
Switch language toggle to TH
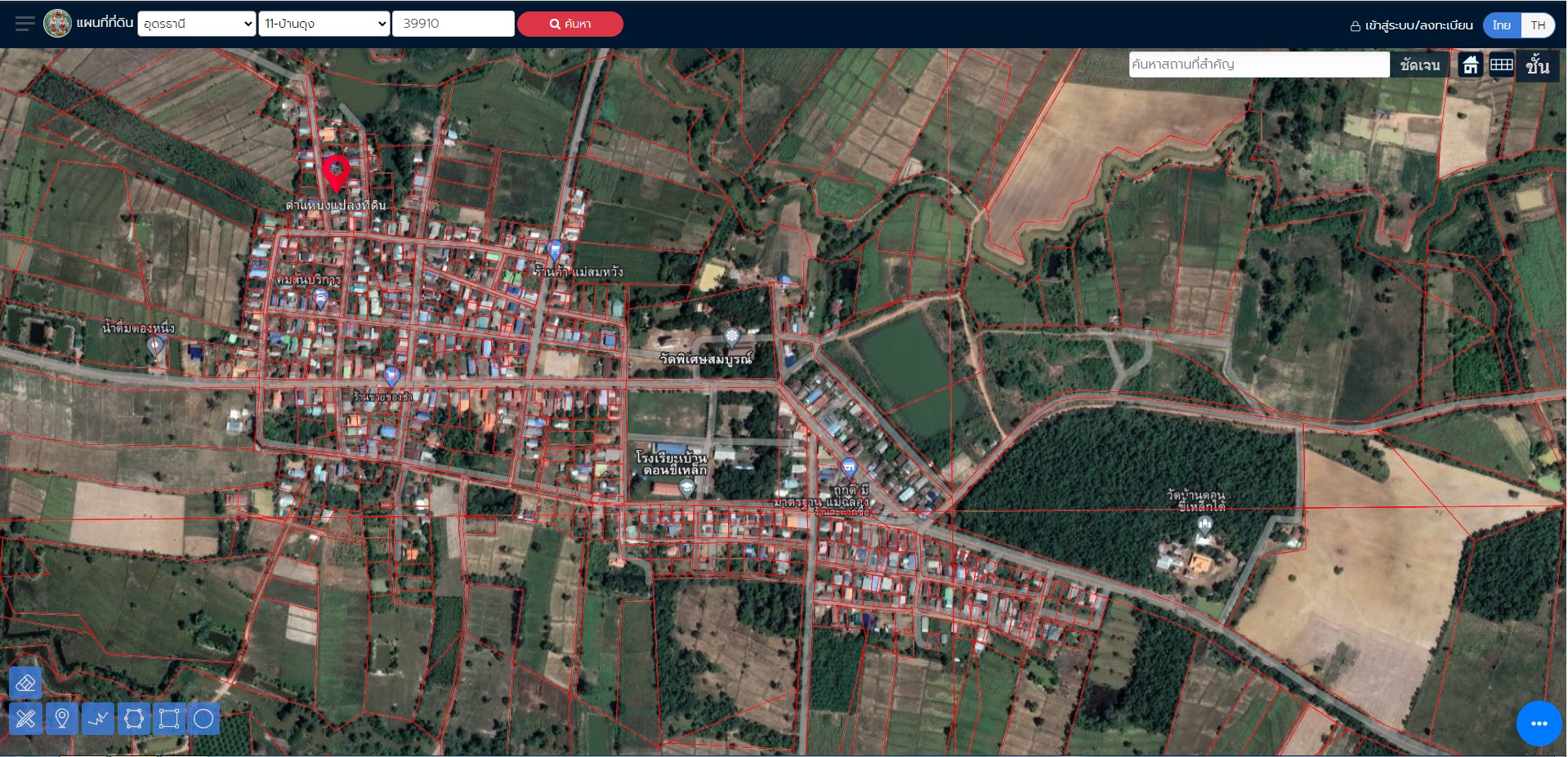point(1538,25)
